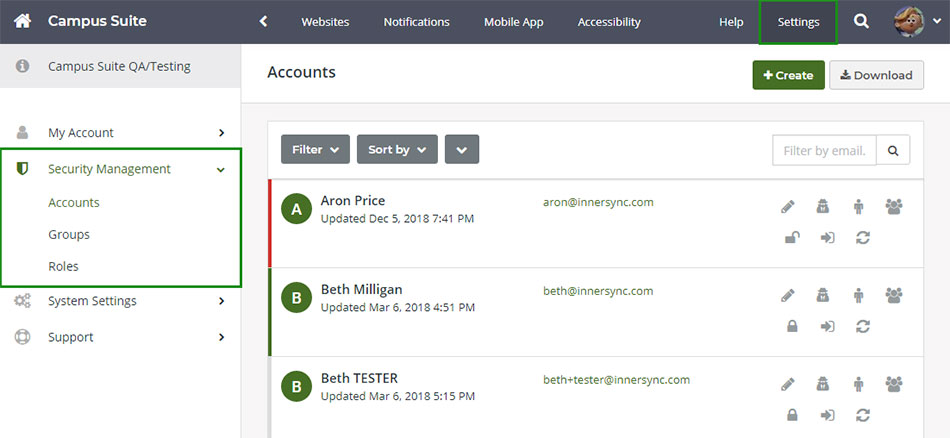Image resolution: width=950 pixels, height=438 pixels.
Task: Click the refresh icon for Beth TESTER
Action: (863, 415)
